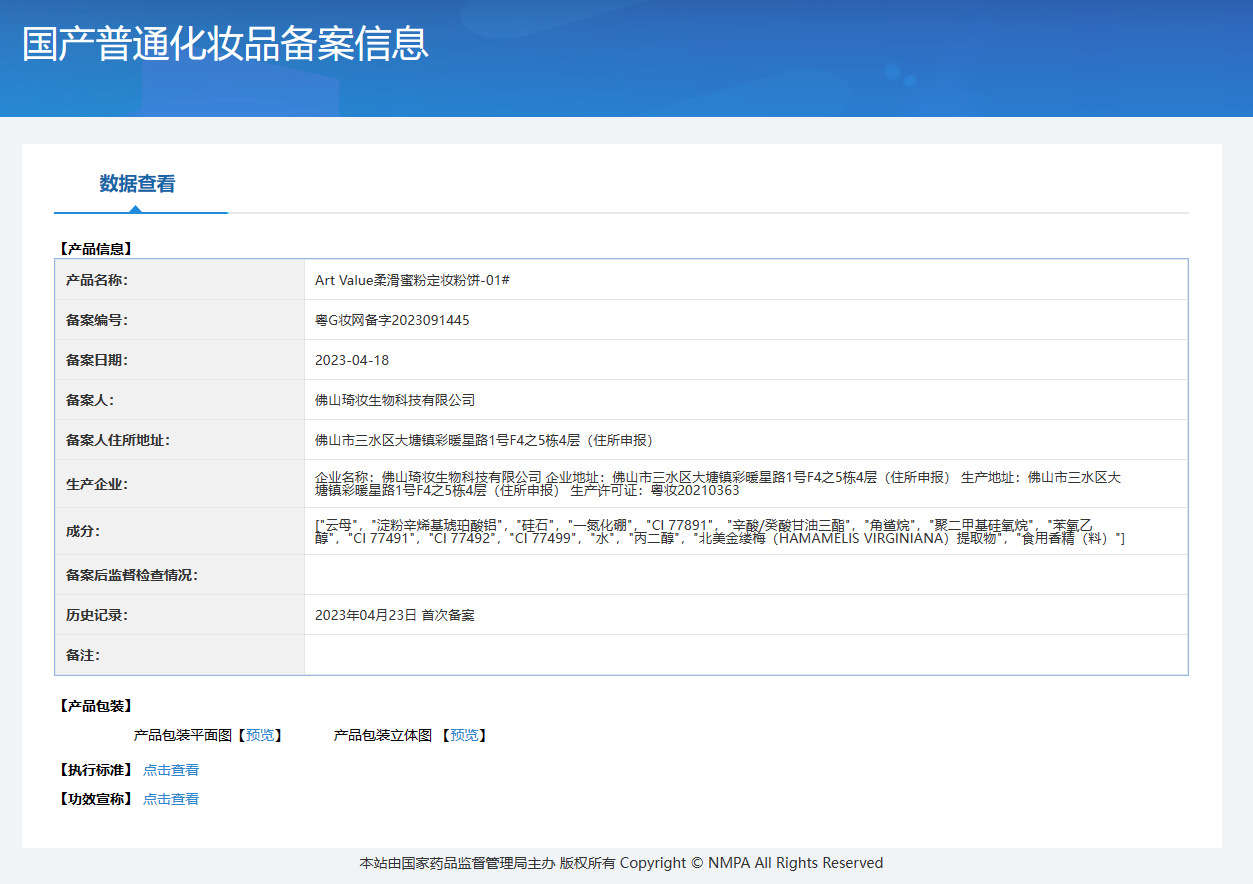Click the 【产品信息】 section heading
Viewport: 1253px width, 884px height.
(x=95, y=249)
